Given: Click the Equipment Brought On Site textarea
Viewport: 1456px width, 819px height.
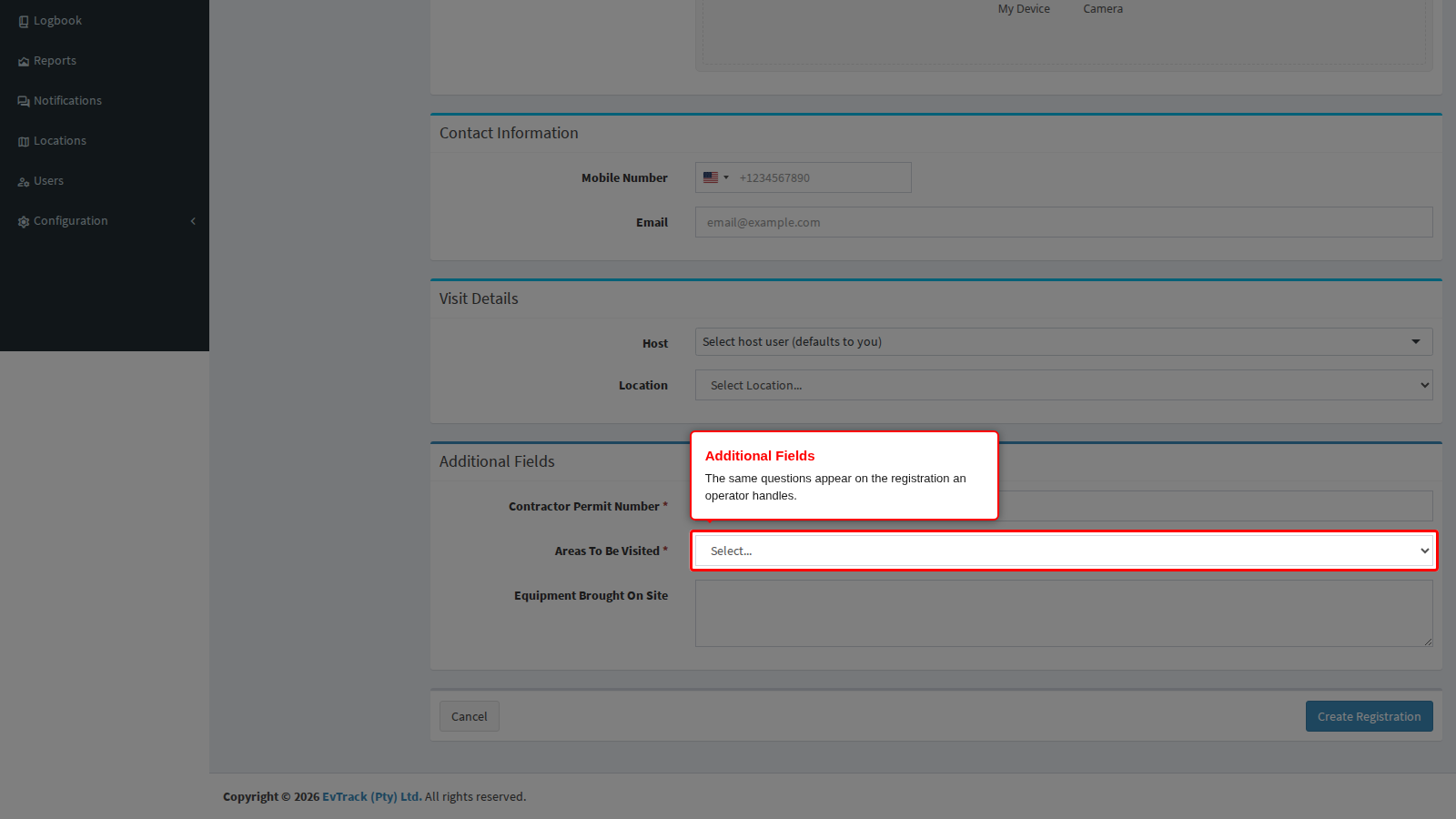Looking at the screenshot, I should (x=1064, y=613).
